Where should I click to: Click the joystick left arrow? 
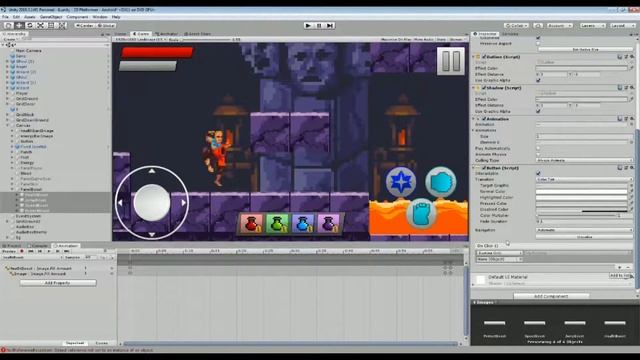120,202
